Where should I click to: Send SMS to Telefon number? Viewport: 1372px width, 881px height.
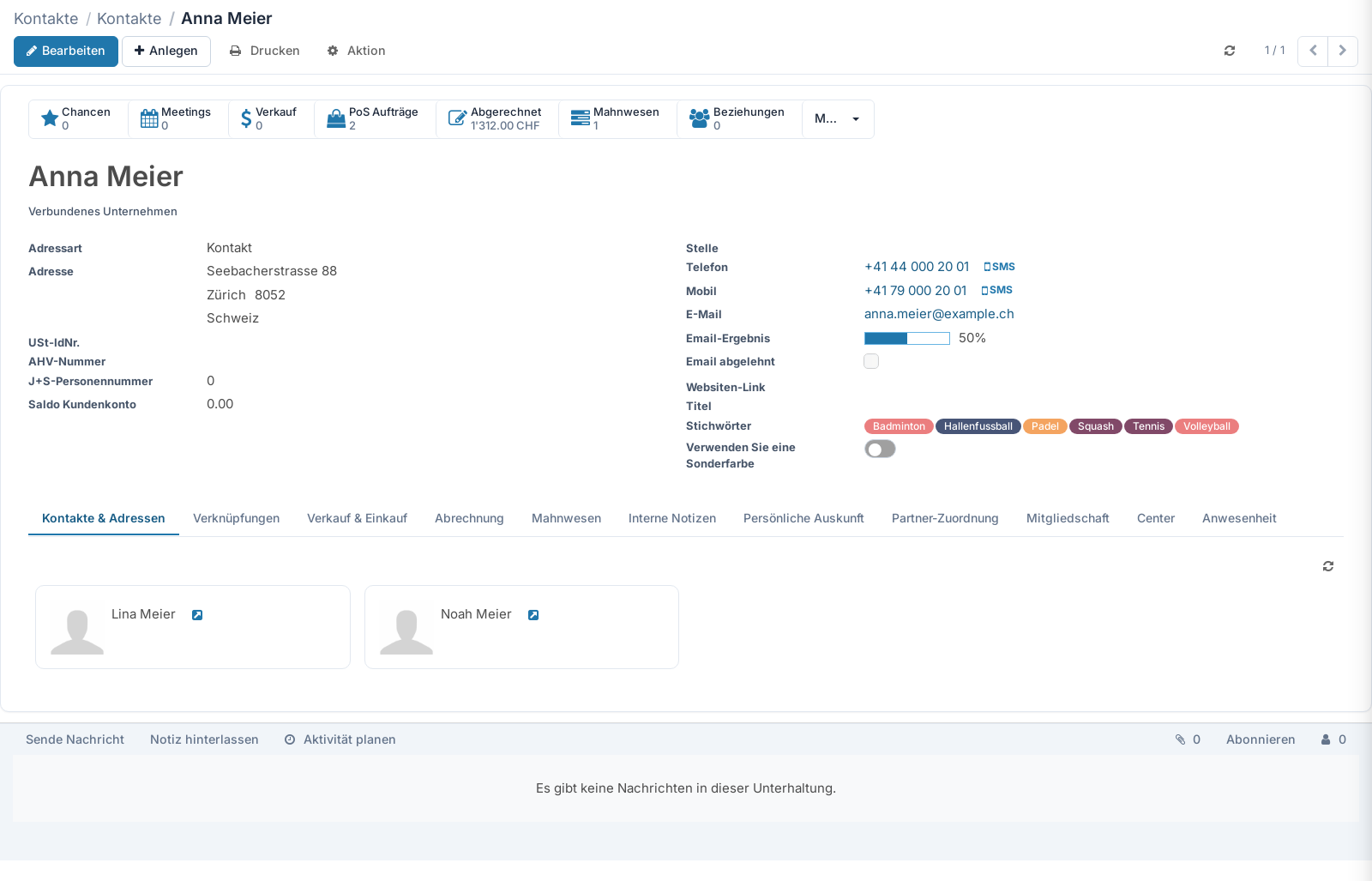pyautogui.click(x=1000, y=267)
